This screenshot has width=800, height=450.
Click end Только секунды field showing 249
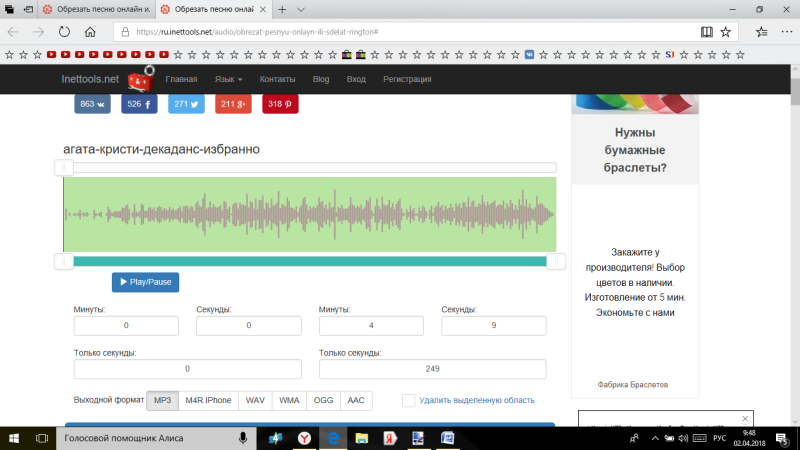coord(433,369)
